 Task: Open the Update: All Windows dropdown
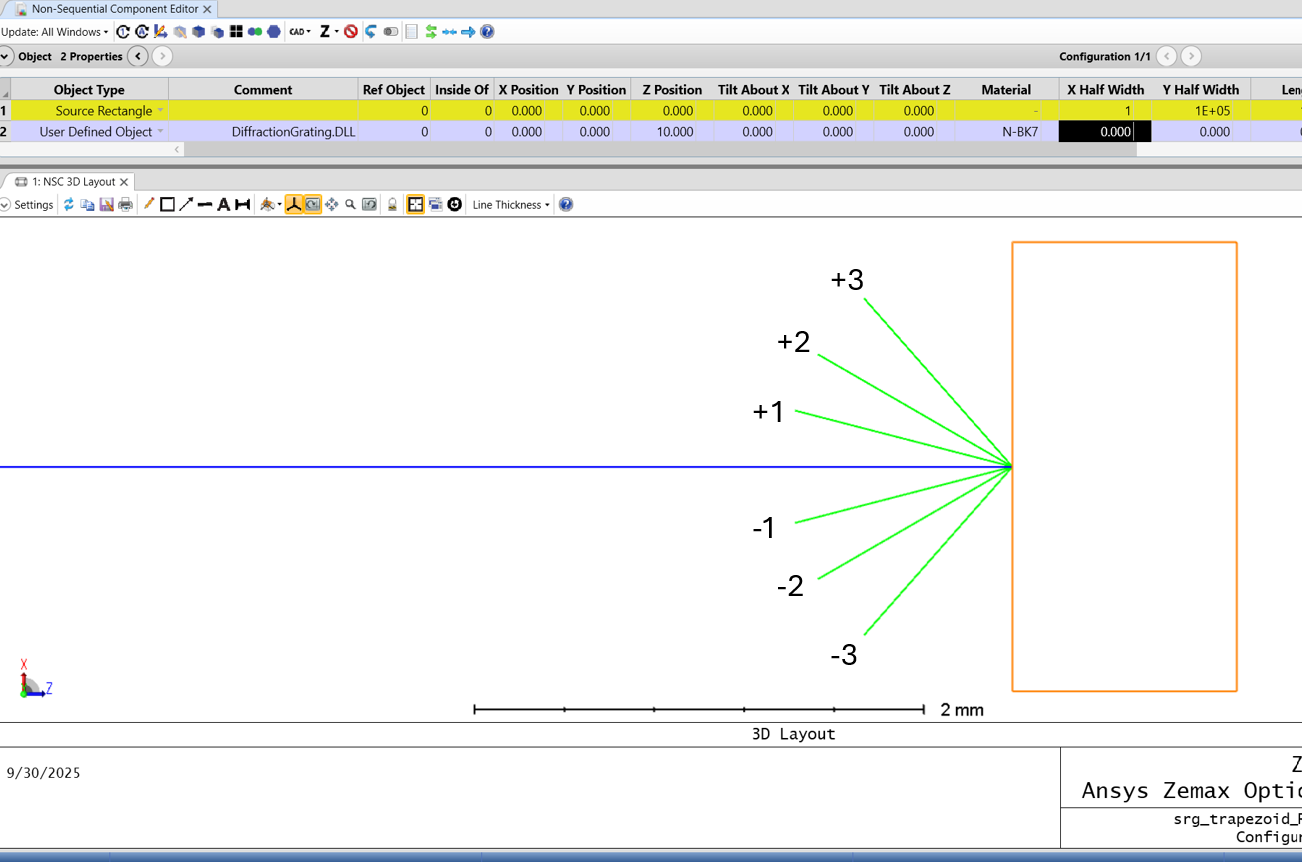[55, 32]
